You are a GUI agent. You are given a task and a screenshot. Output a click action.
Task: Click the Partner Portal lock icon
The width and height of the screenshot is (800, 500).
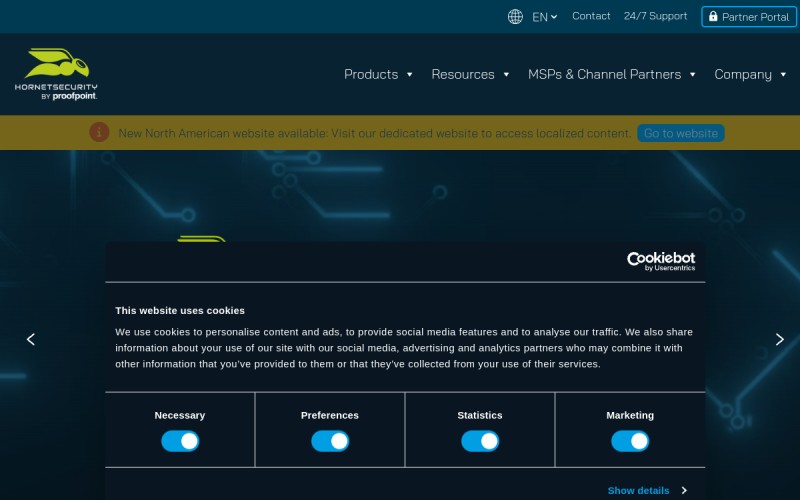point(713,16)
